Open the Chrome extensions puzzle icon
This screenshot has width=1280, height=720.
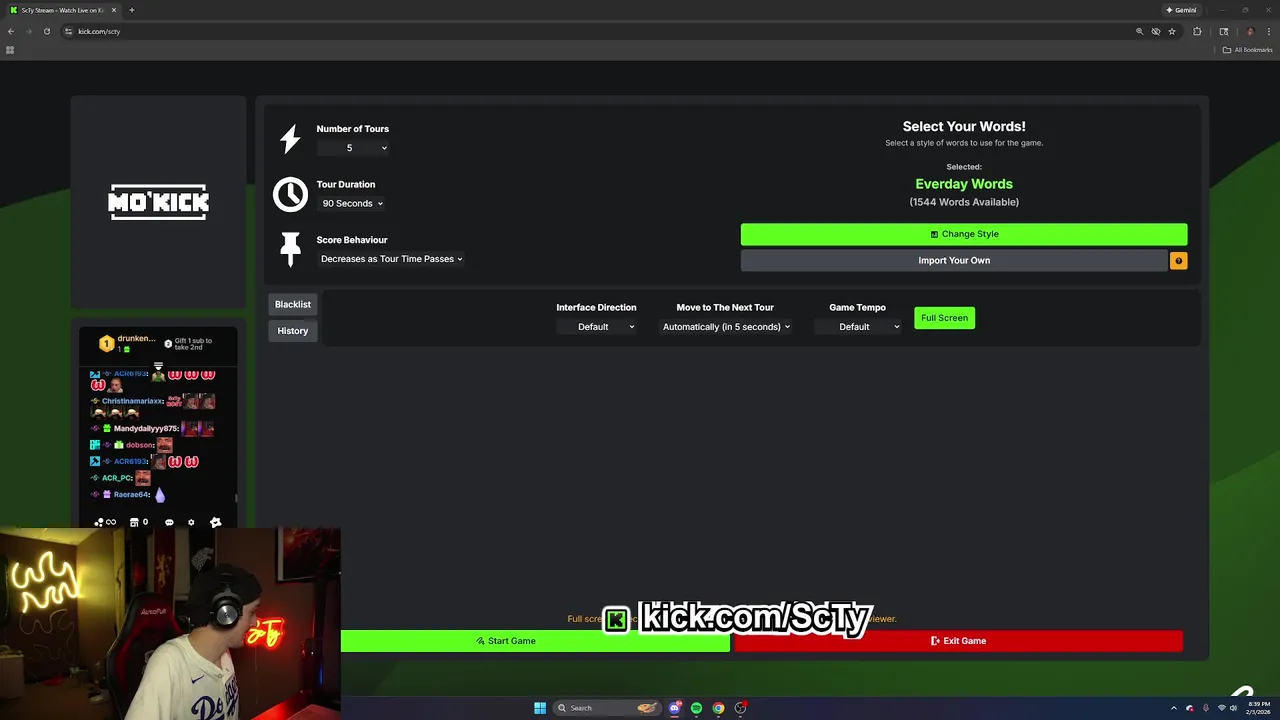(1197, 31)
